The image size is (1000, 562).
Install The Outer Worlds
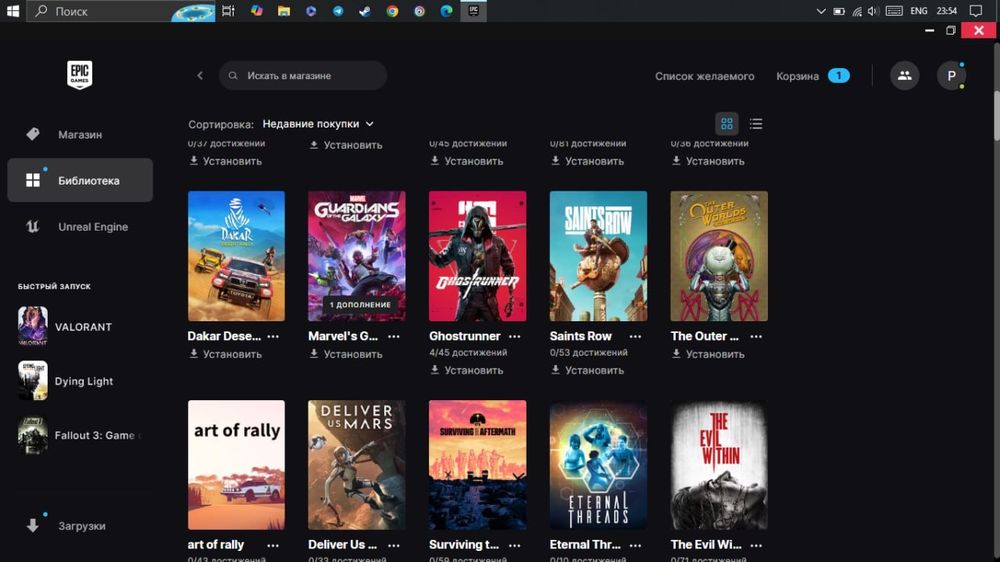(709, 354)
